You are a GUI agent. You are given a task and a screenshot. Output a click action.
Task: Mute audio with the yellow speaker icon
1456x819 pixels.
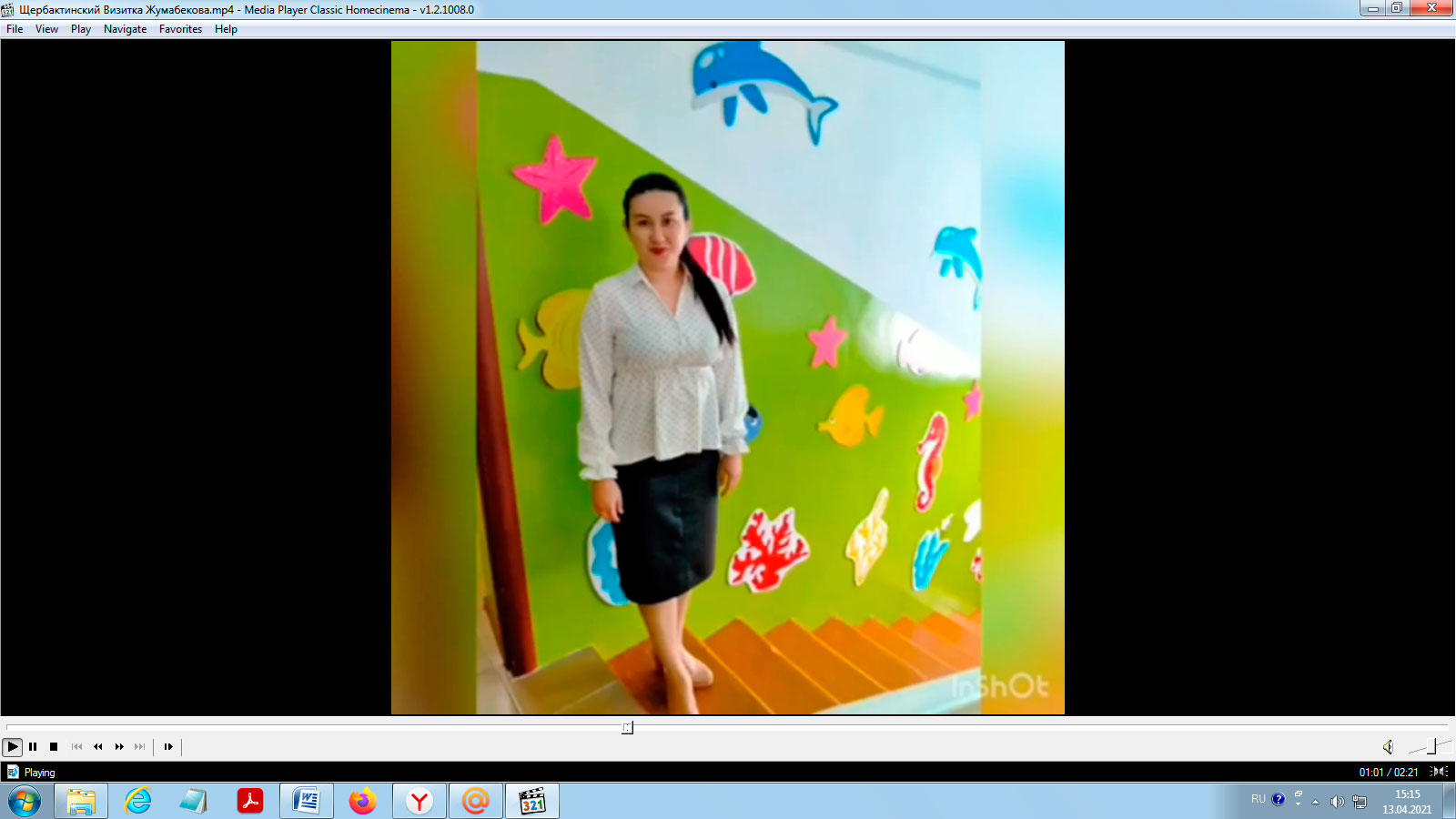1388,747
